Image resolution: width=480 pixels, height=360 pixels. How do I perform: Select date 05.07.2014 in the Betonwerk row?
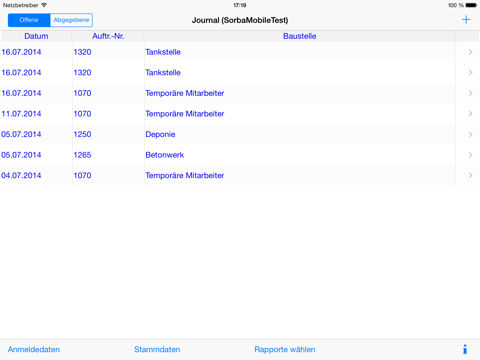point(21,155)
